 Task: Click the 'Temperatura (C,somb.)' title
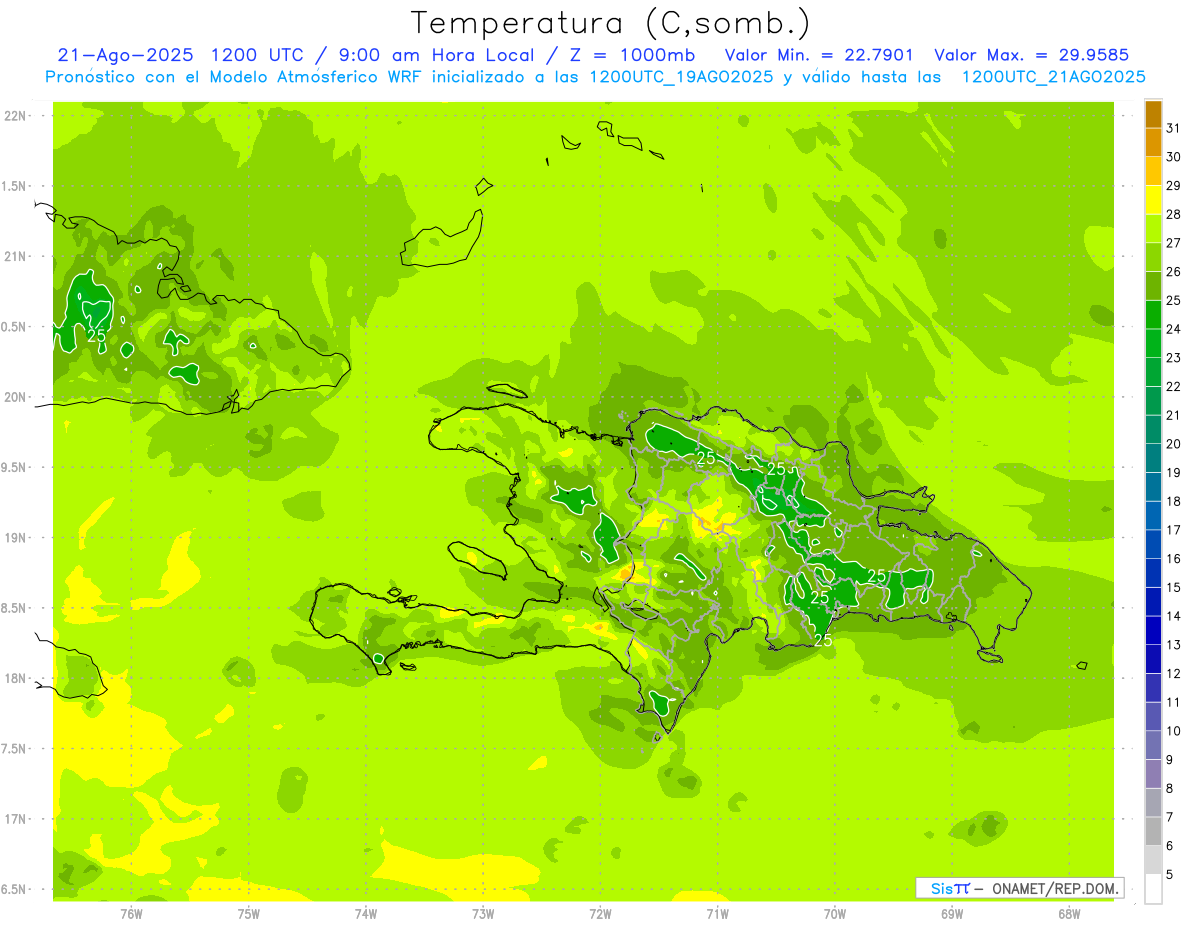[610, 23]
